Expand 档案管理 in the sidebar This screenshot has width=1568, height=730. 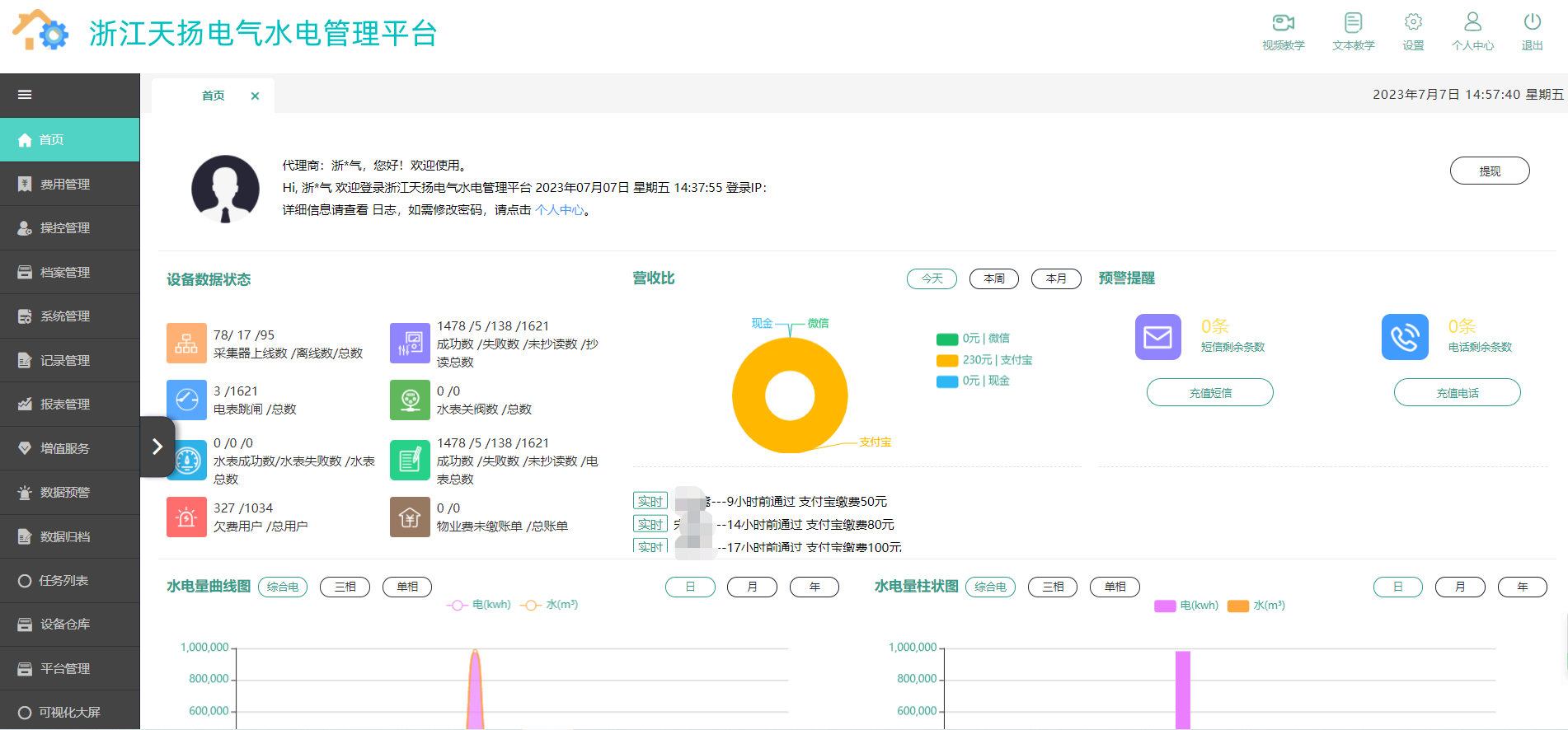click(x=65, y=272)
